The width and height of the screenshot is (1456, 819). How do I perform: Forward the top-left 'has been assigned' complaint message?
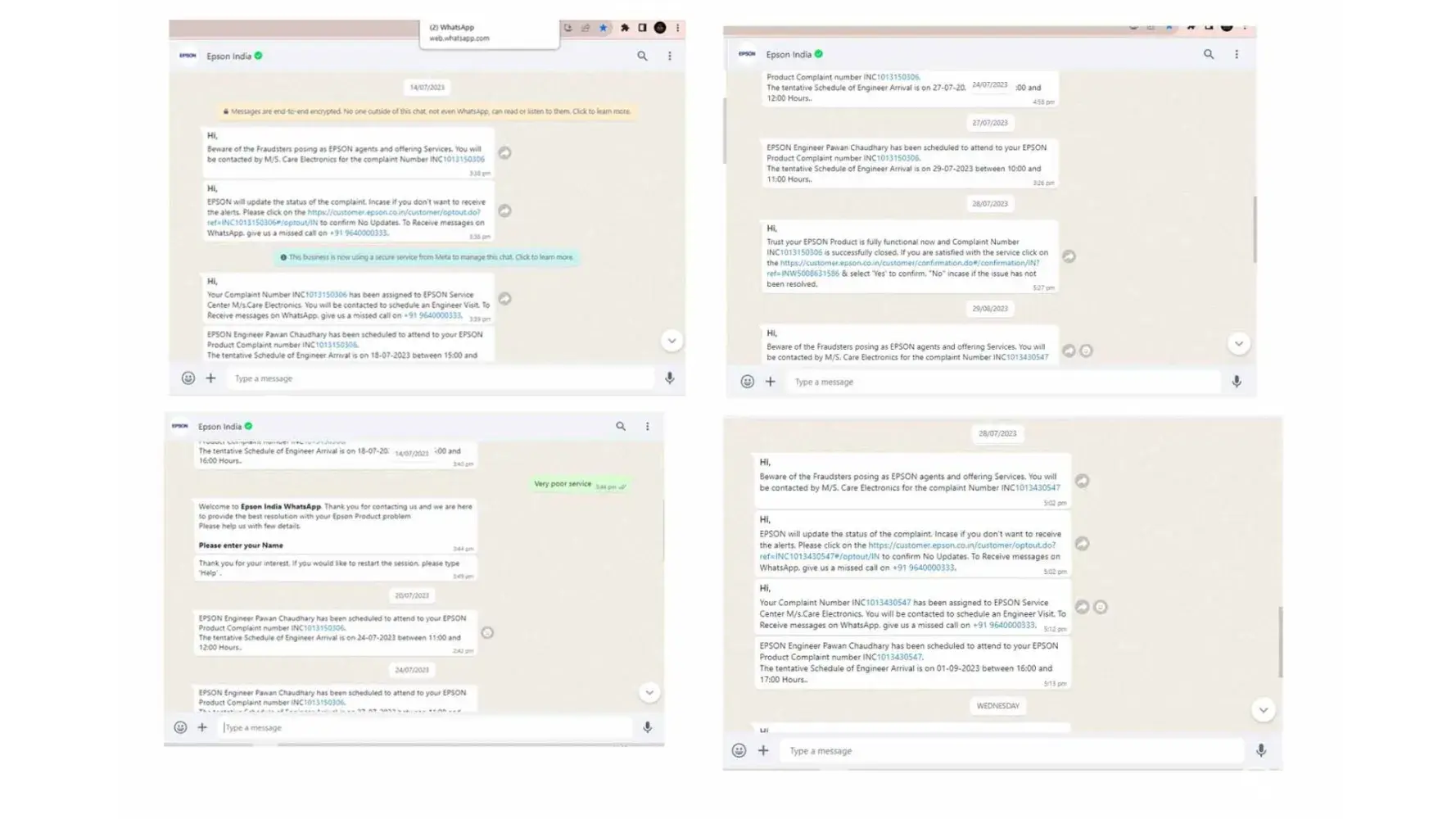click(x=505, y=299)
